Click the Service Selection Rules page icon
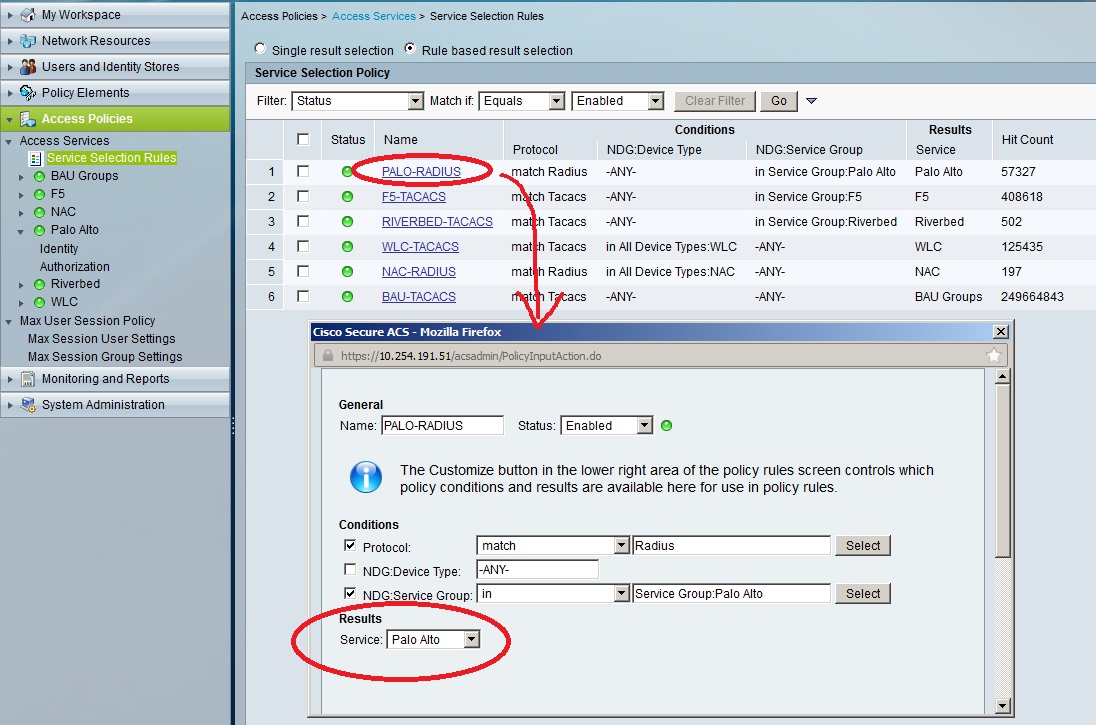Screen dimensions: 1096x725 [35, 159]
